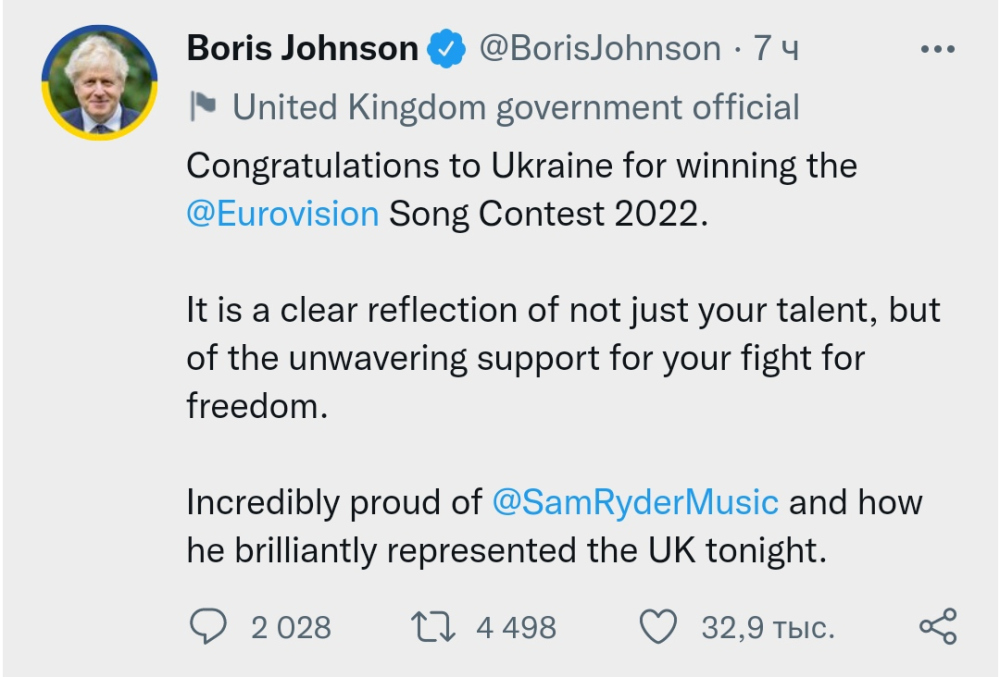Click the United Kingdom government official label

tap(516, 107)
